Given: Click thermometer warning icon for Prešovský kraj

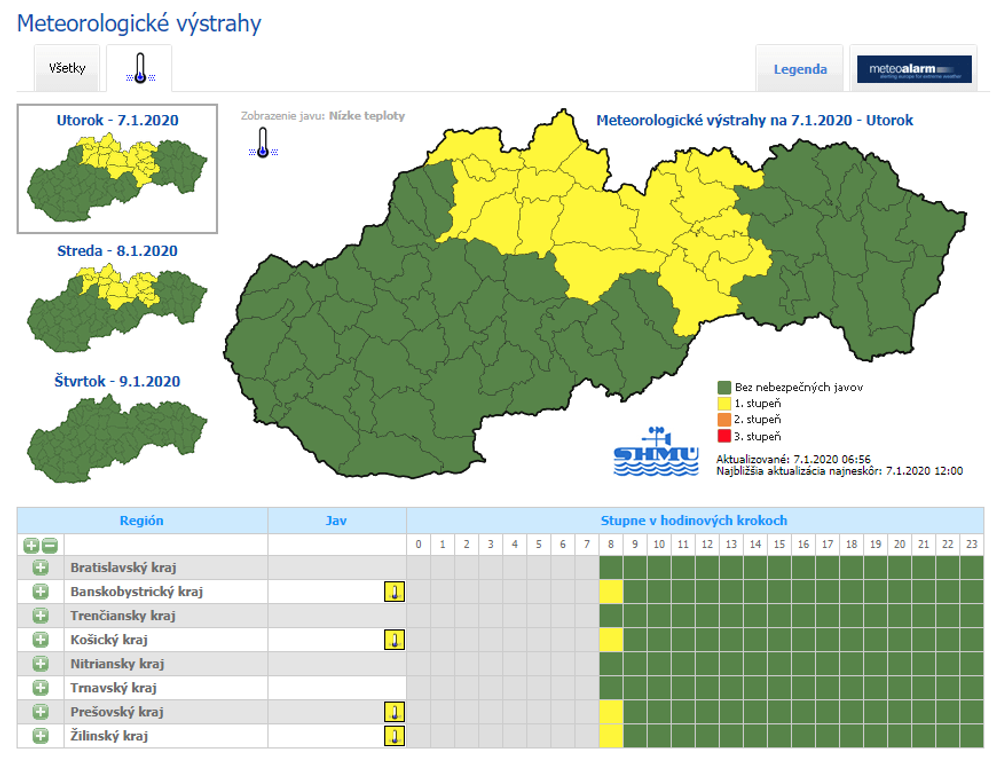Looking at the screenshot, I should coord(395,712).
